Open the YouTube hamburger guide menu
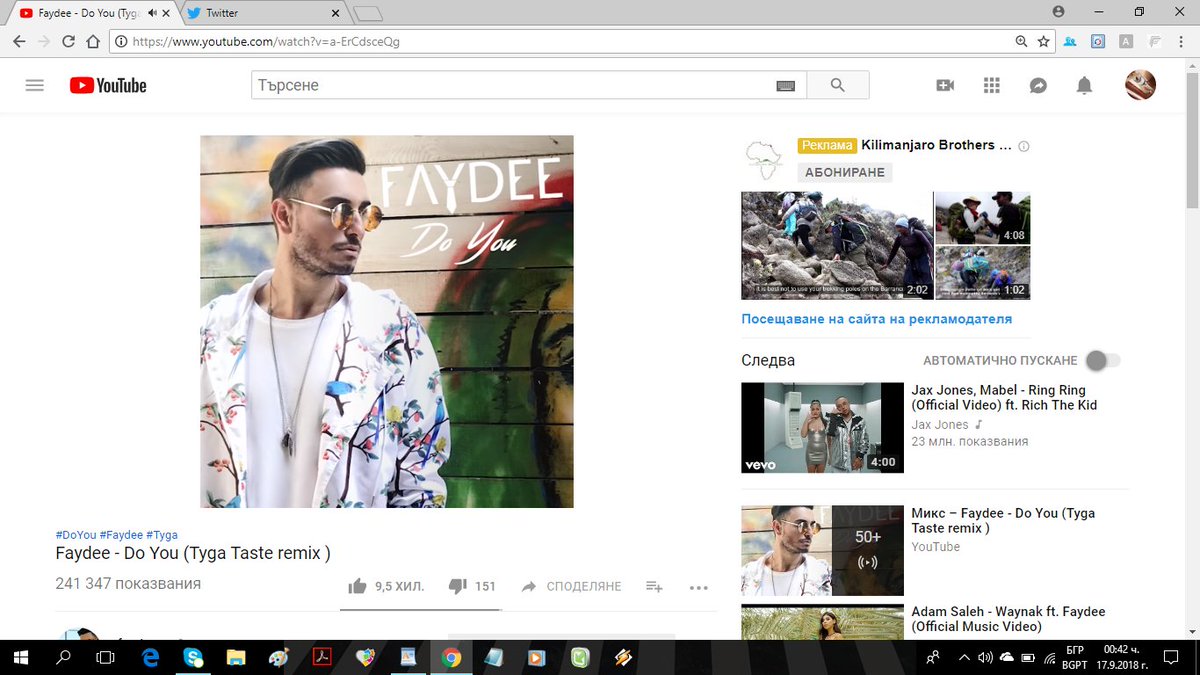Image resolution: width=1200 pixels, height=675 pixels. [35, 86]
